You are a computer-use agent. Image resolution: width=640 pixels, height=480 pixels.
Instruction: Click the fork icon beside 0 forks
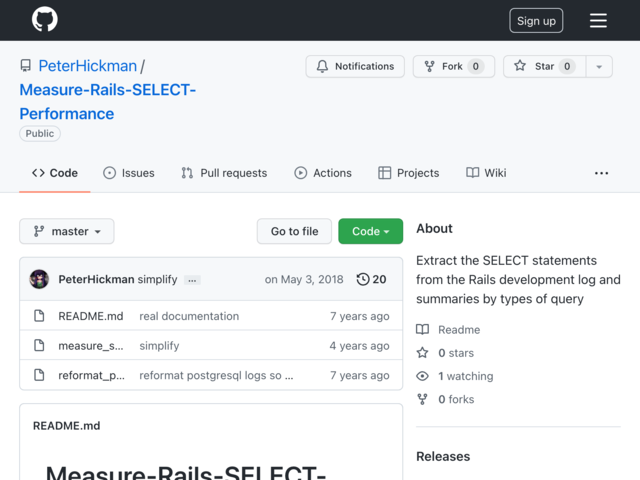pyautogui.click(x=422, y=399)
